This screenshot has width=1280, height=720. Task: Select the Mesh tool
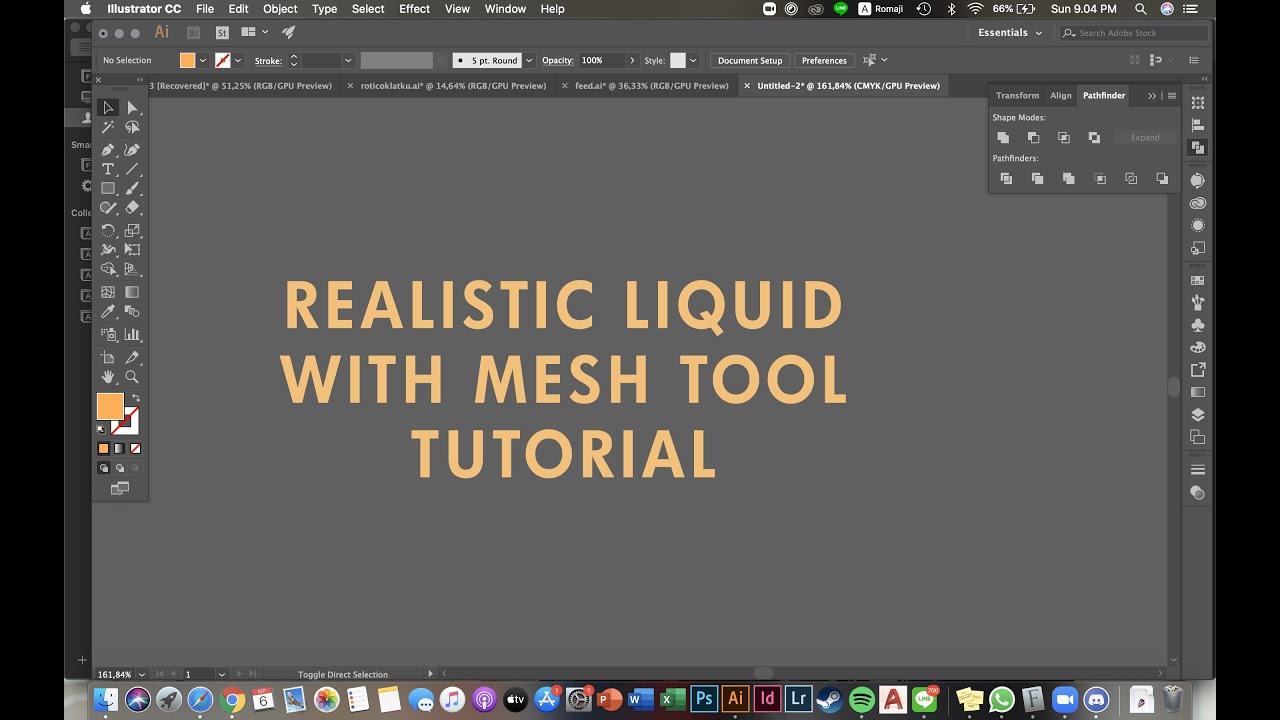pos(108,292)
